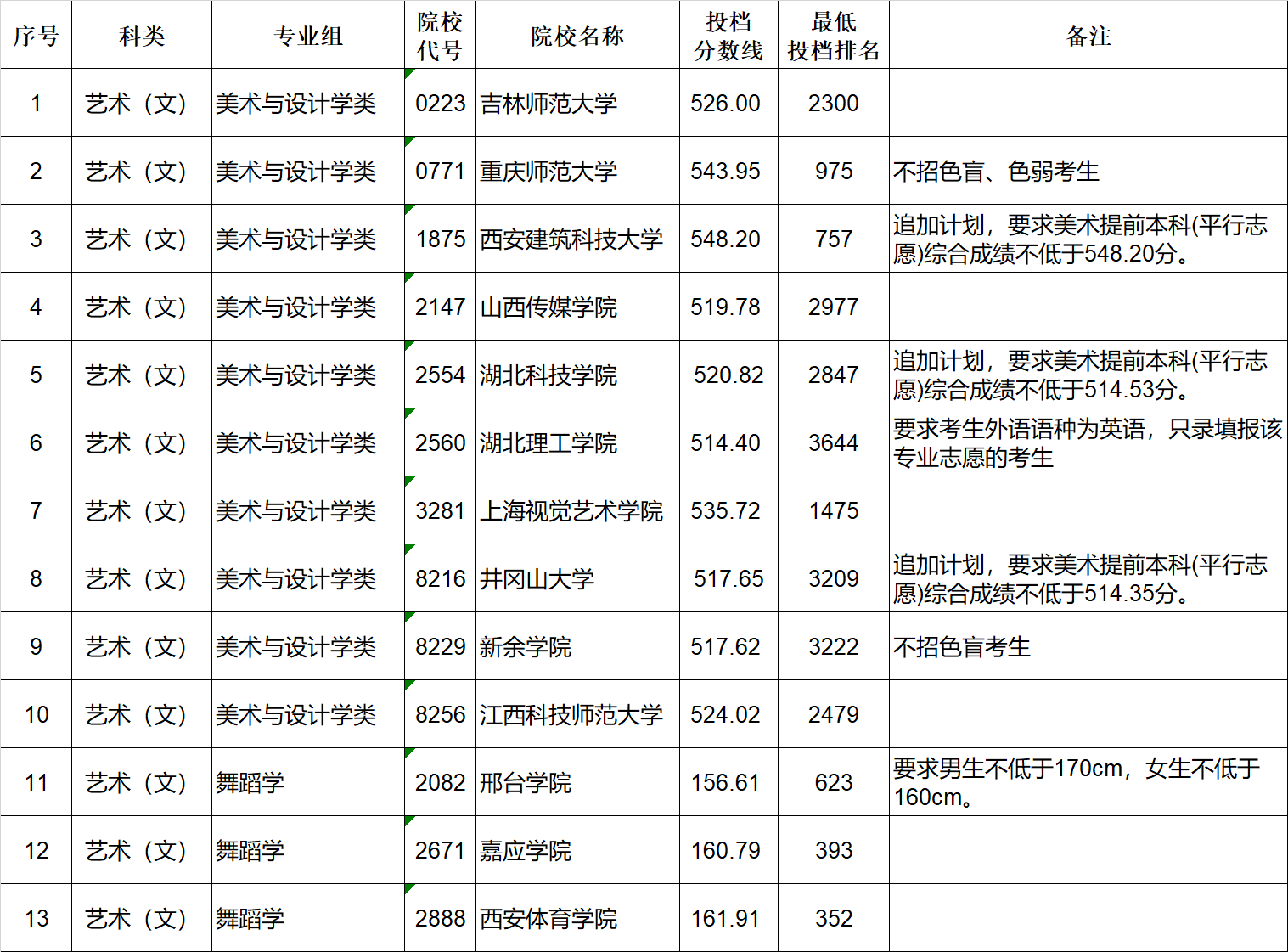The height and width of the screenshot is (952, 1288).
Task: Select score cell 517.62
Action: pos(728,646)
